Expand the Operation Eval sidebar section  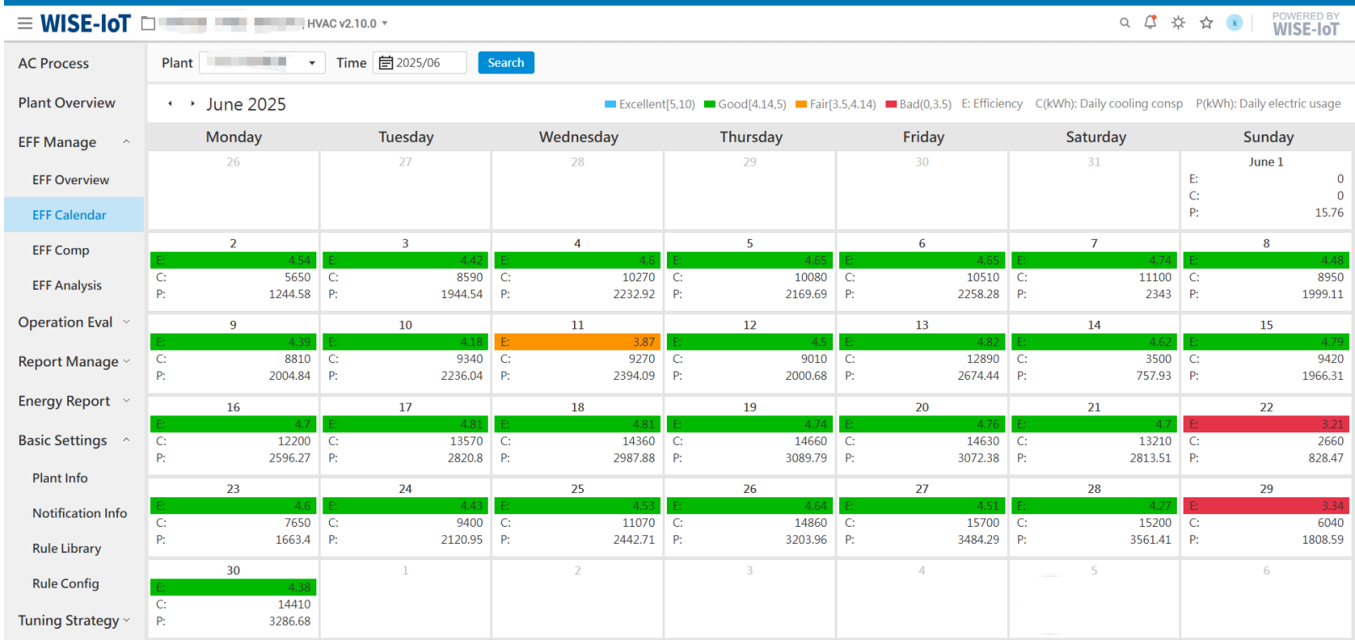click(x=126, y=322)
